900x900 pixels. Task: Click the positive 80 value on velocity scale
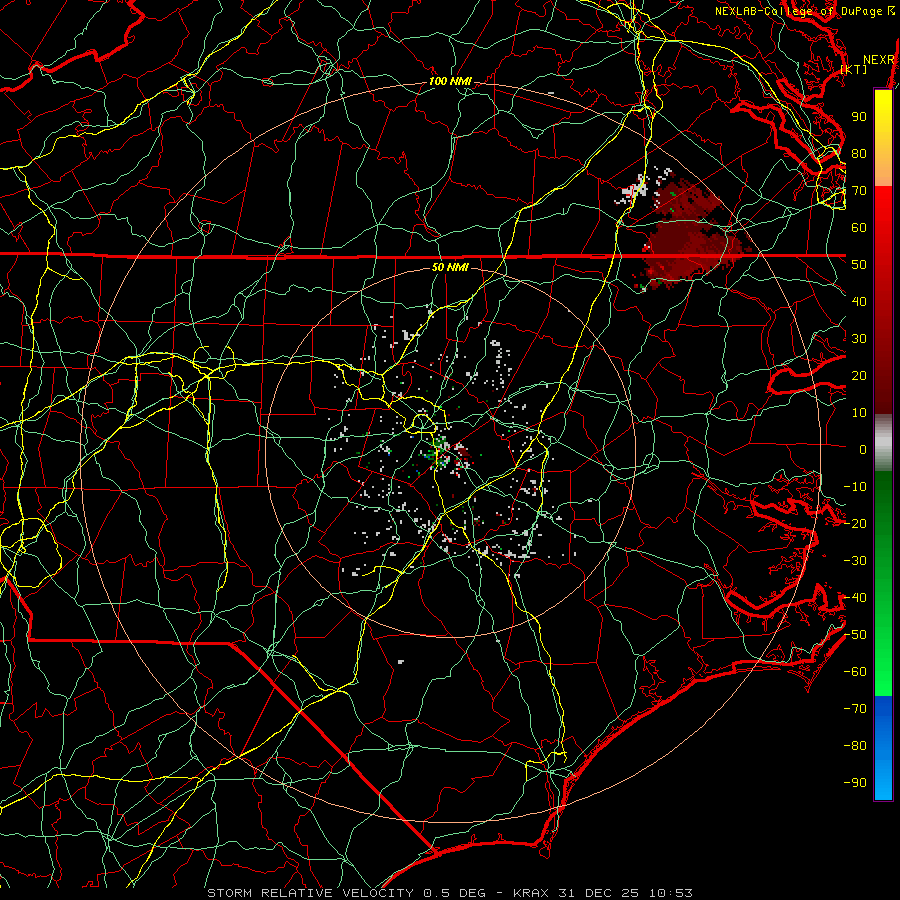point(859,153)
